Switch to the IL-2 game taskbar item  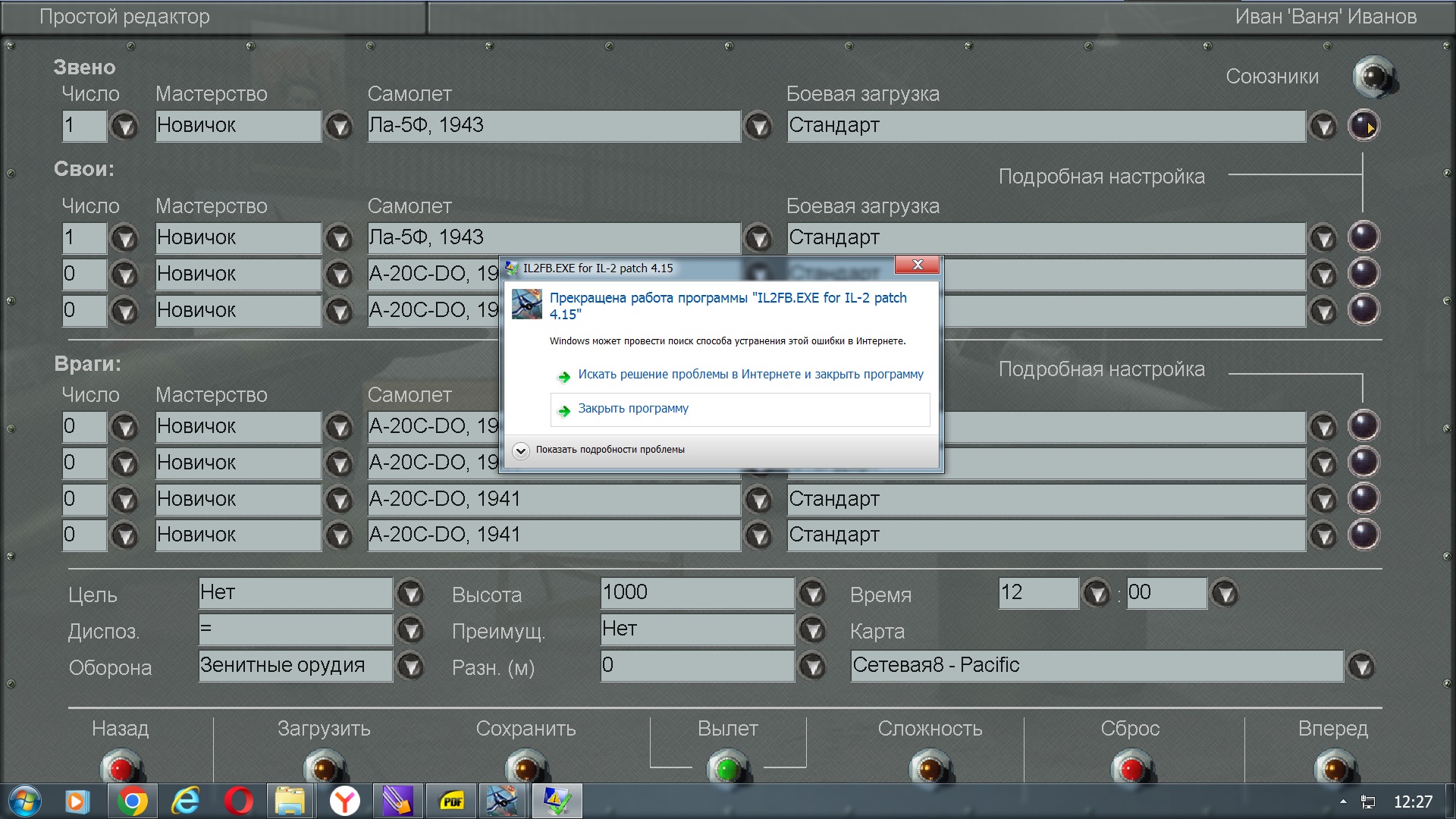click(501, 801)
